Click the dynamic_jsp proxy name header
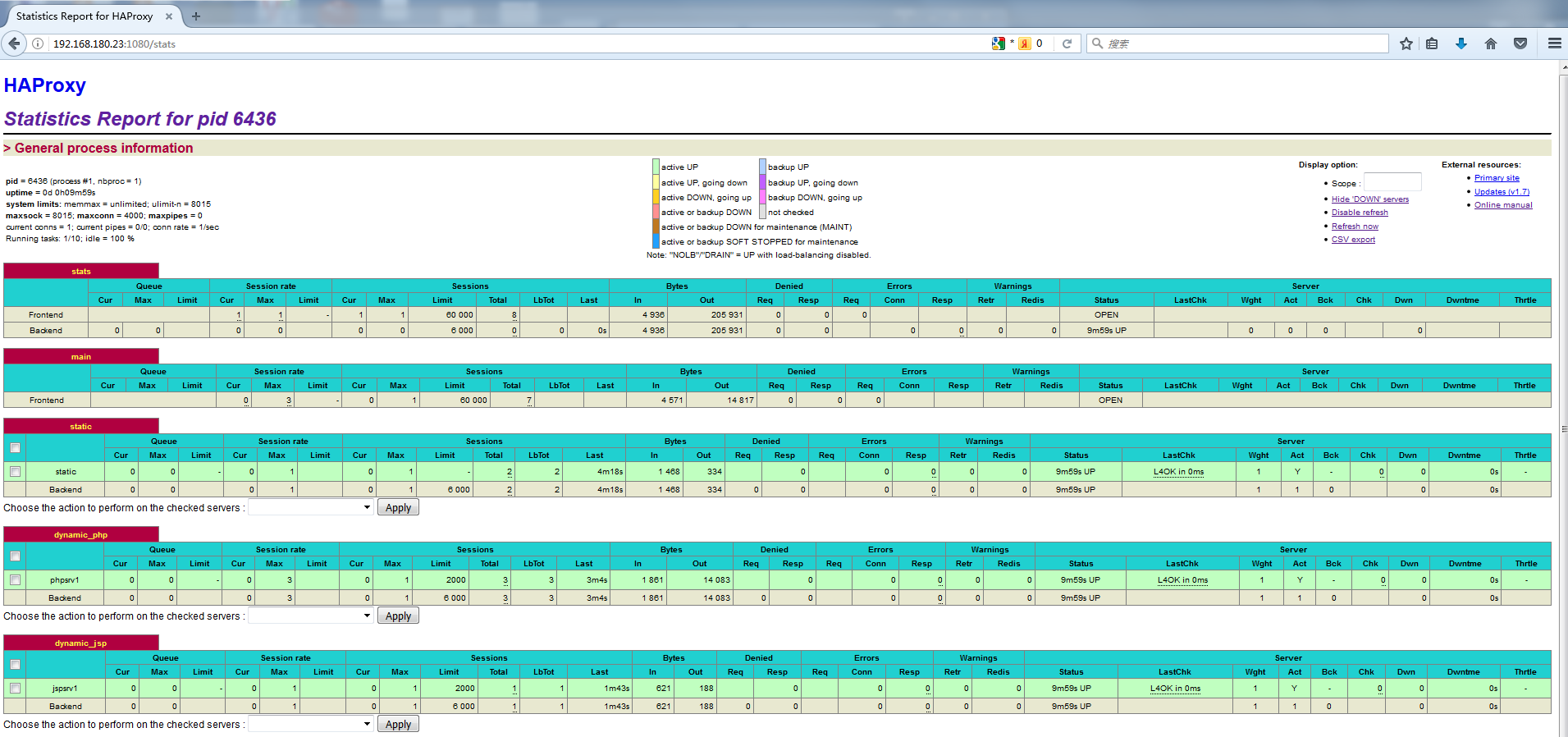The width and height of the screenshot is (1568, 737). coord(81,643)
